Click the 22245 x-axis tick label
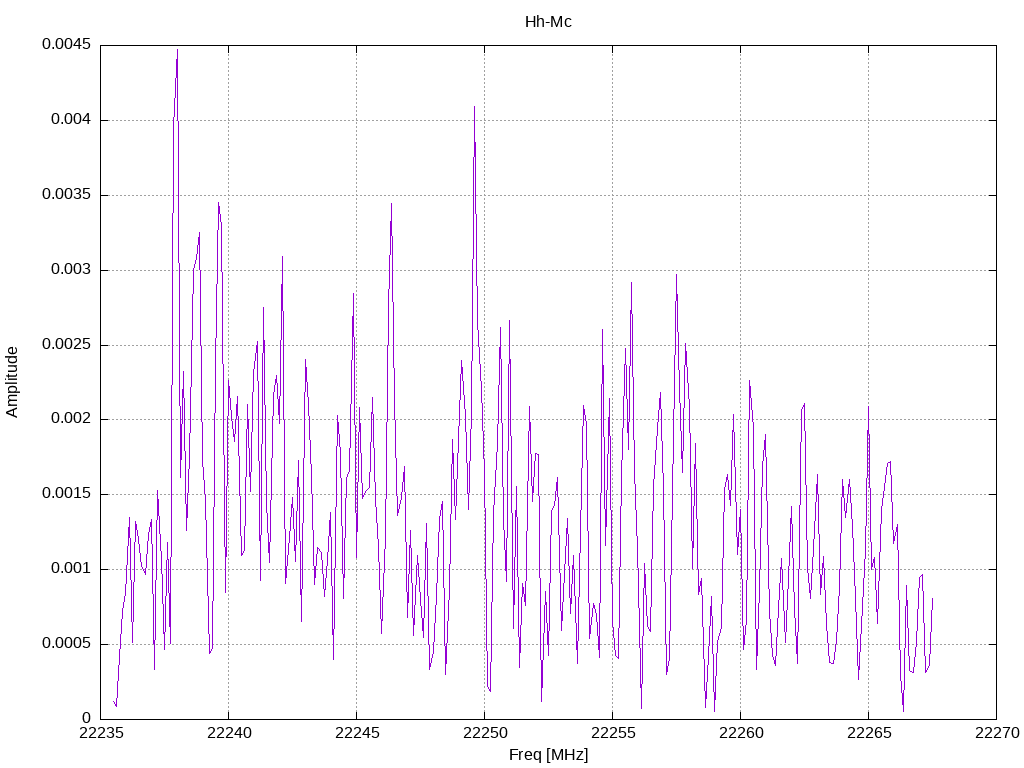This screenshot has width=1024, height=768. (357, 733)
